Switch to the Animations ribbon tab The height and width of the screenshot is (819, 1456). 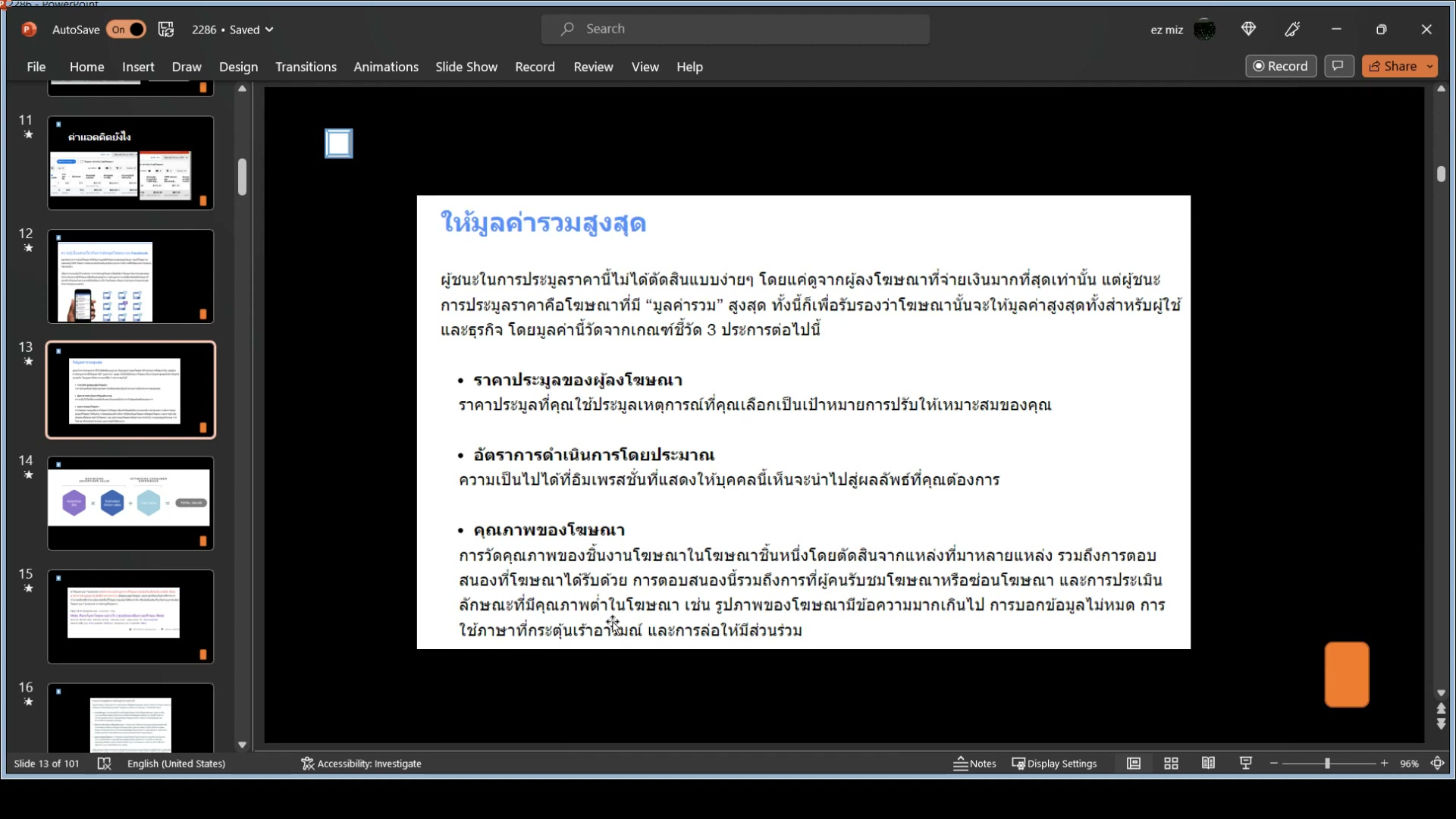point(386,67)
